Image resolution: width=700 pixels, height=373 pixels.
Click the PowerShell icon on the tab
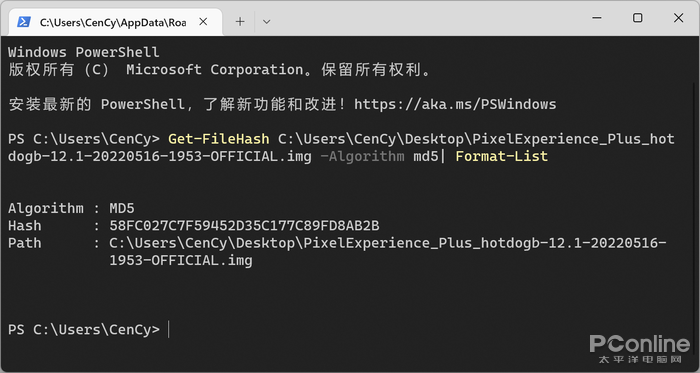point(24,22)
